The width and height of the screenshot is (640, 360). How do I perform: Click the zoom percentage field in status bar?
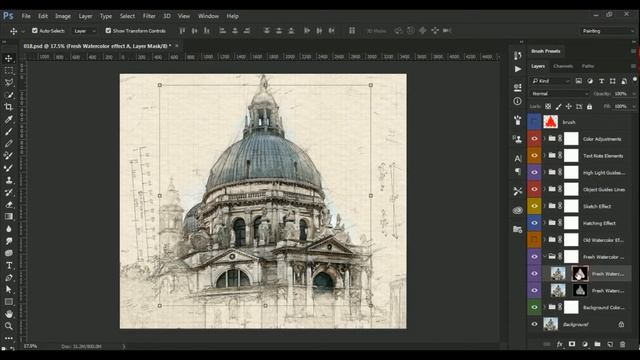click(31, 346)
